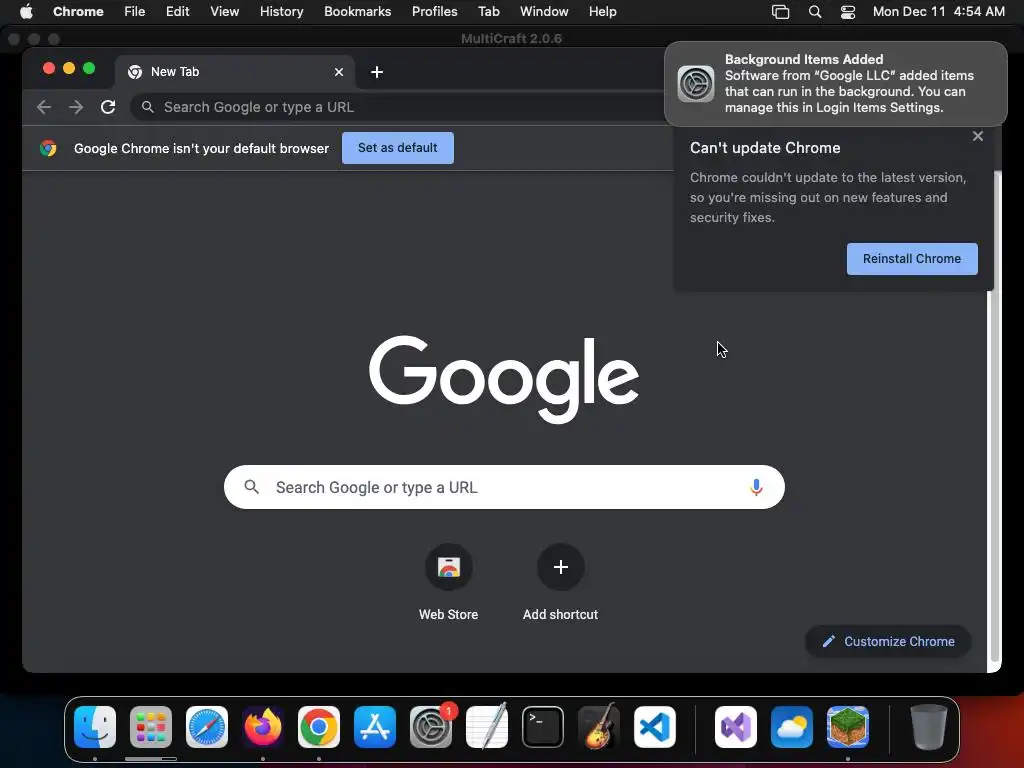
Task: Focus the address bar search field
Action: tap(398, 107)
